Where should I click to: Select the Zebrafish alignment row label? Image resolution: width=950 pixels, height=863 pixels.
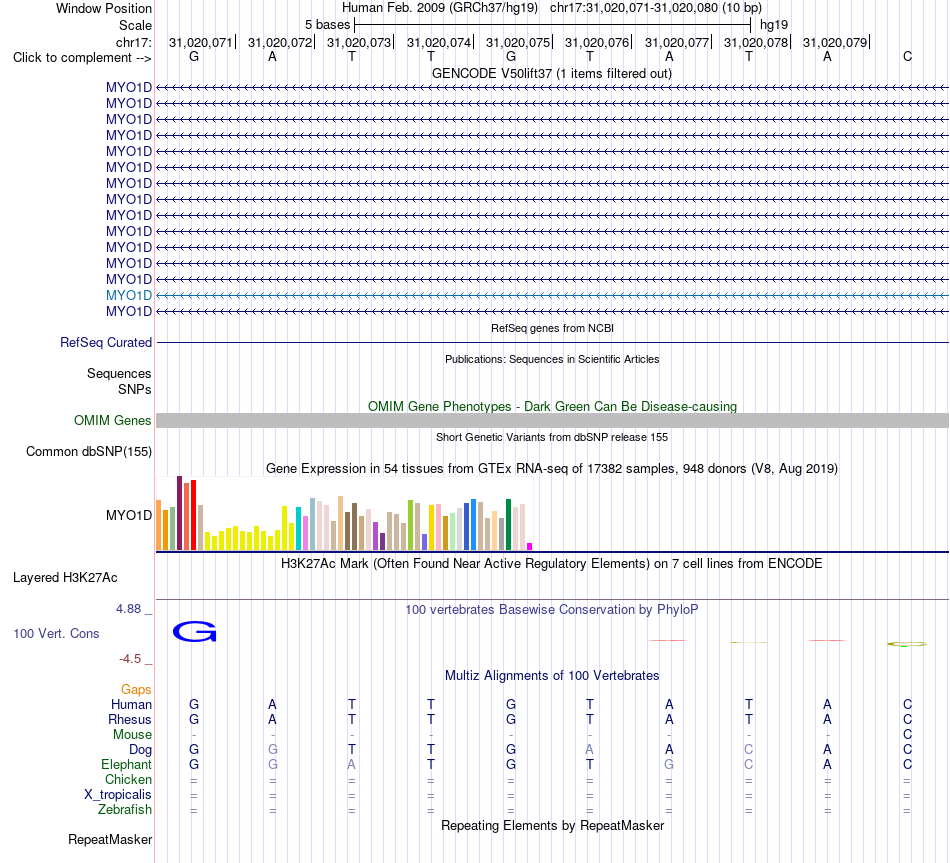[125, 809]
